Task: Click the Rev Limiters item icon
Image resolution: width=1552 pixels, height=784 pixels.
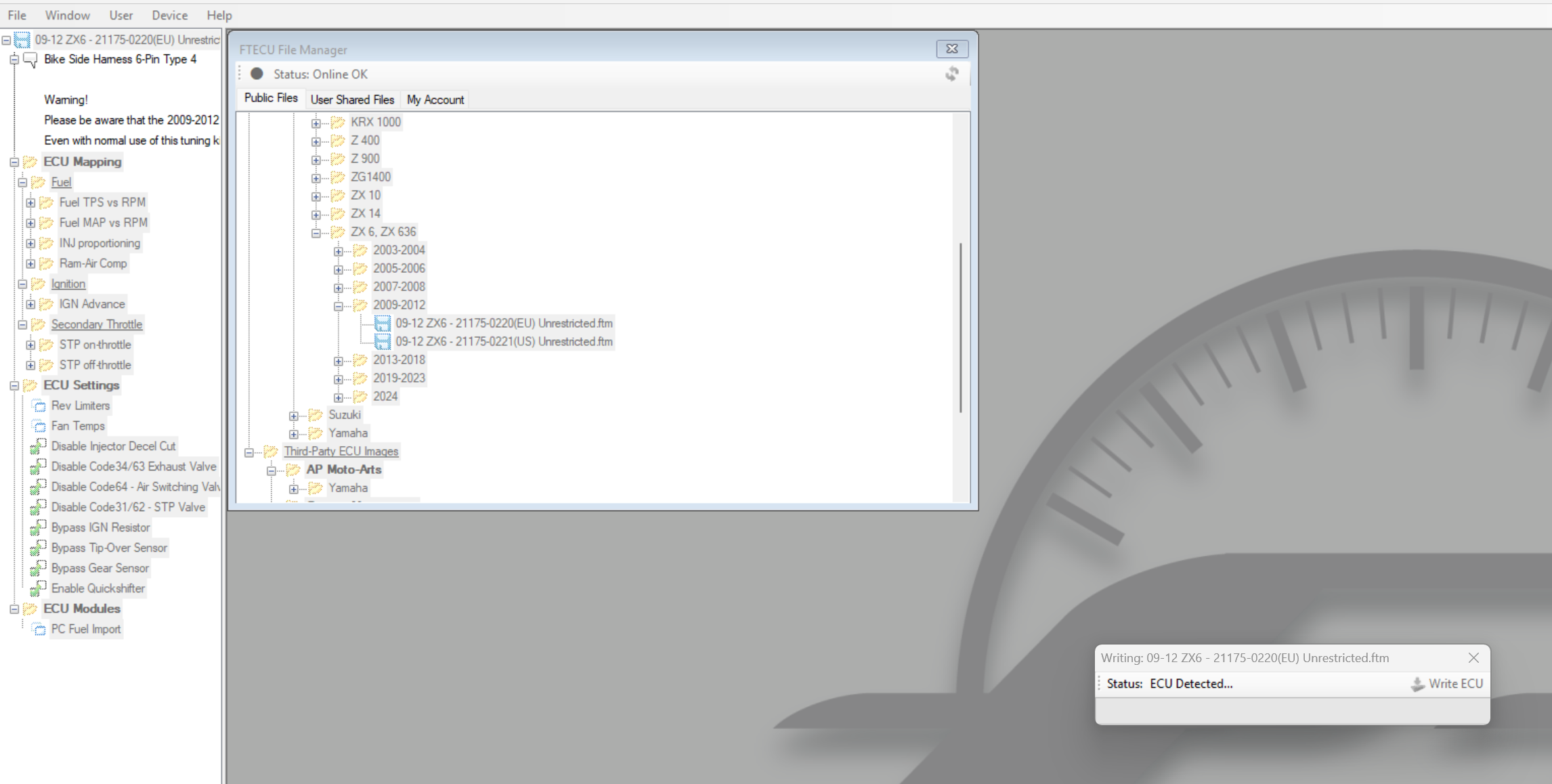Action: click(x=39, y=406)
